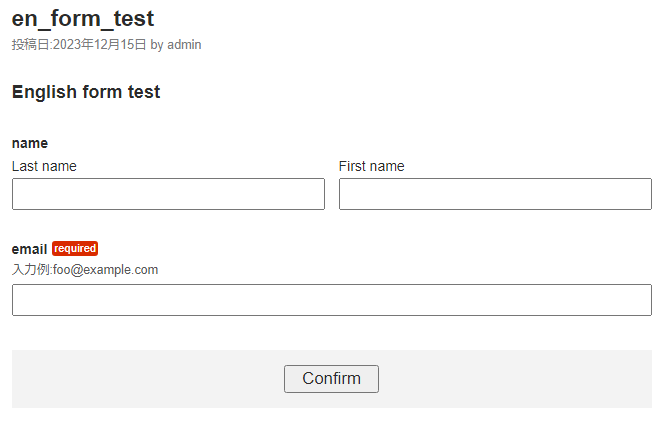
Task: Click the bold "name" group label
Action: [29, 143]
